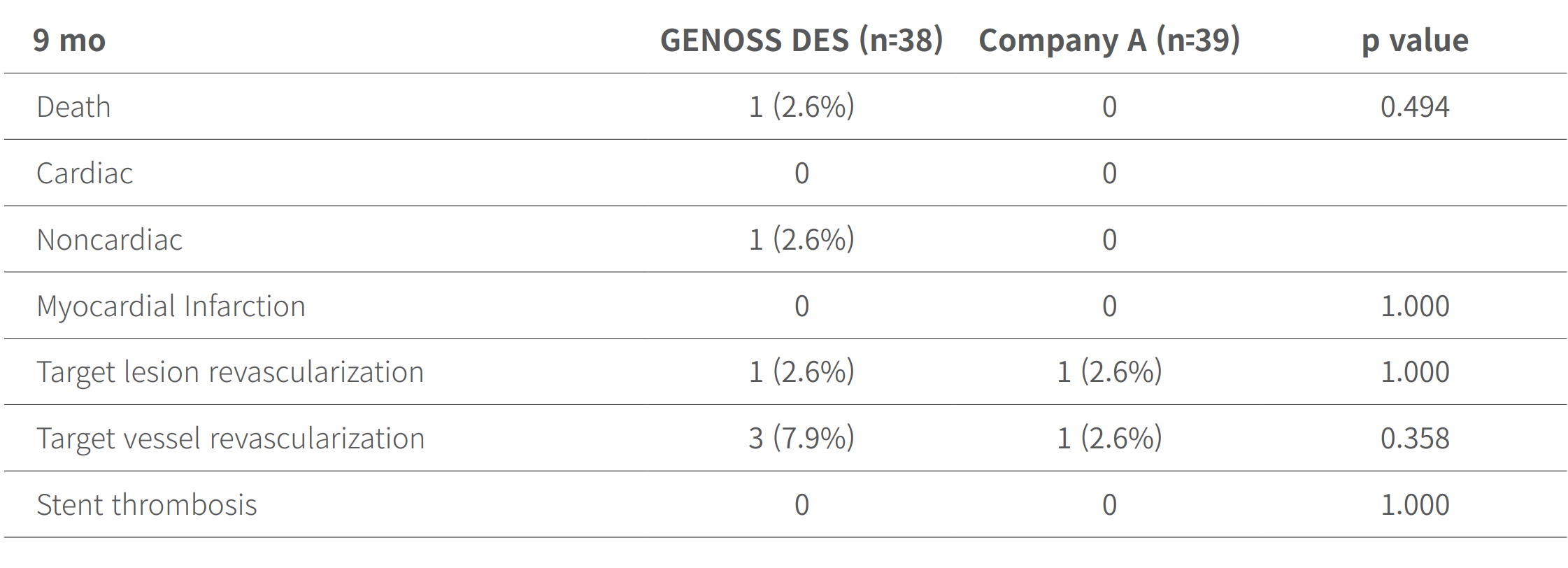Click the Death p value 0.494
Screen dimensions: 1568x568
(x=1414, y=107)
